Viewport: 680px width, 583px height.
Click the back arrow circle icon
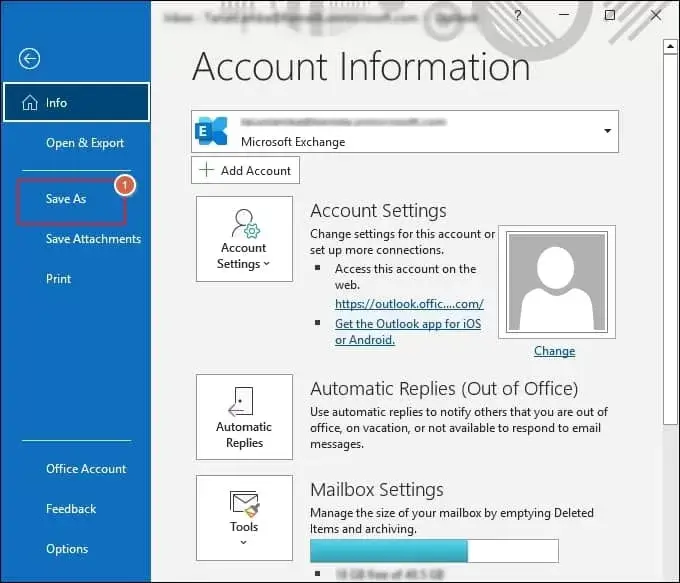(x=29, y=59)
